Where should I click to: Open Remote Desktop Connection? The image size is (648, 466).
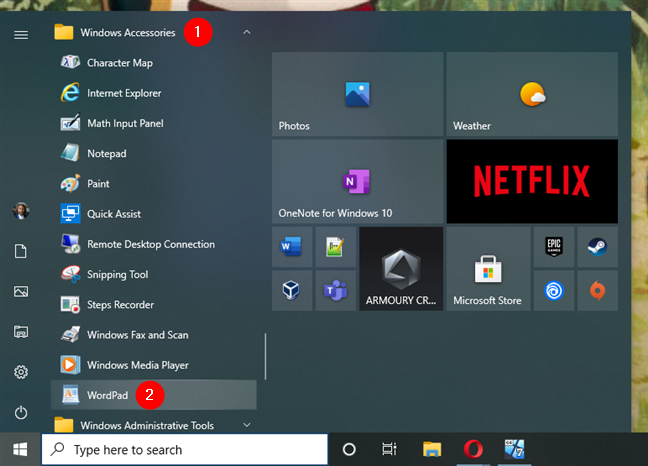click(153, 244)
